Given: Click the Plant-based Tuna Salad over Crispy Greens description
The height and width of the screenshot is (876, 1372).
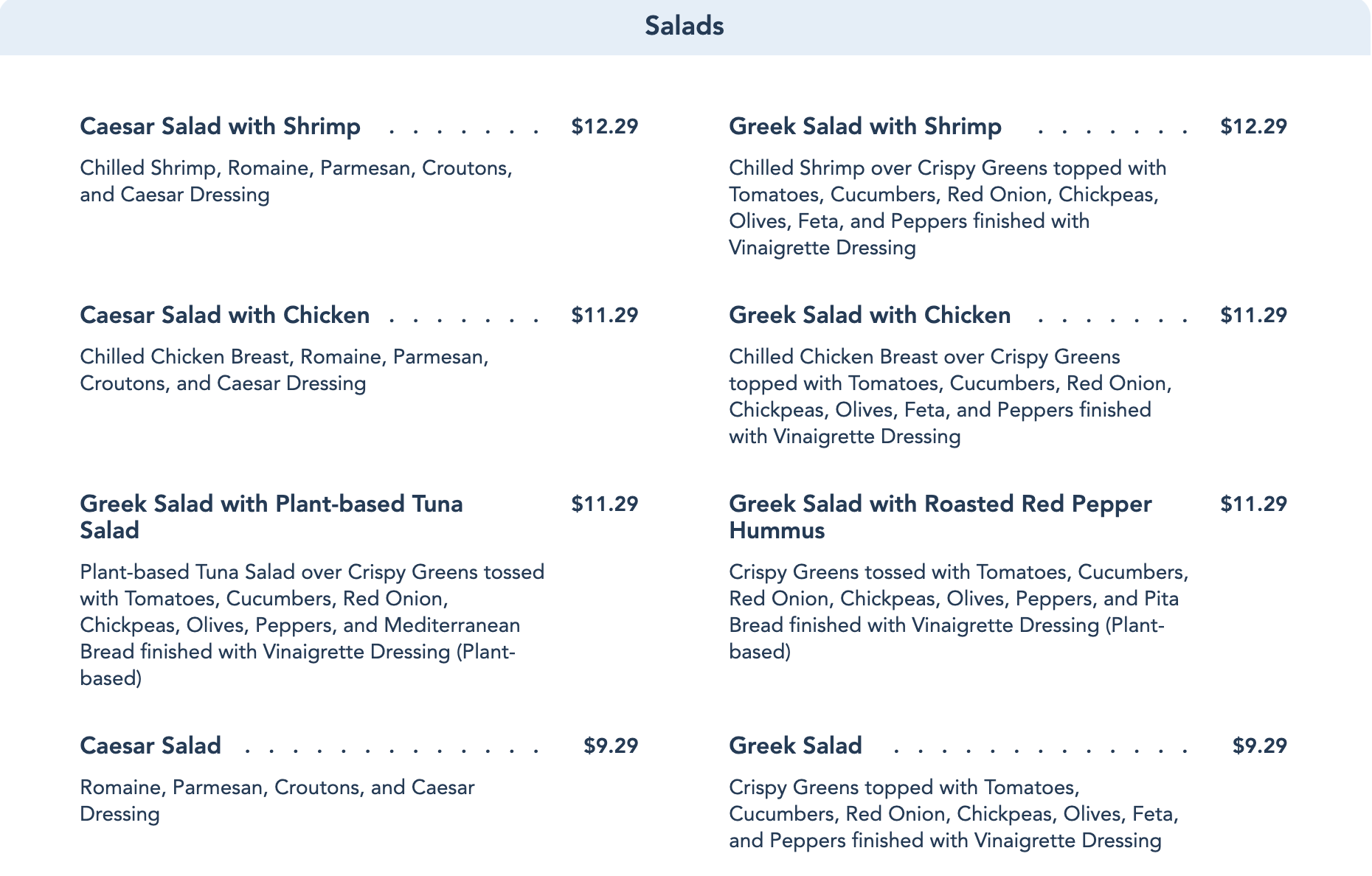Looking at the screenshot, I should click(311, 625).
